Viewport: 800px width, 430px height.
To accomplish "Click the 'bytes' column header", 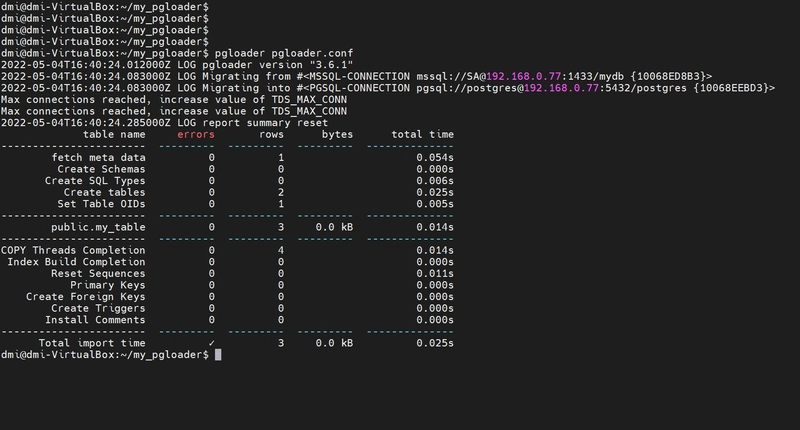I will (337, 134).
